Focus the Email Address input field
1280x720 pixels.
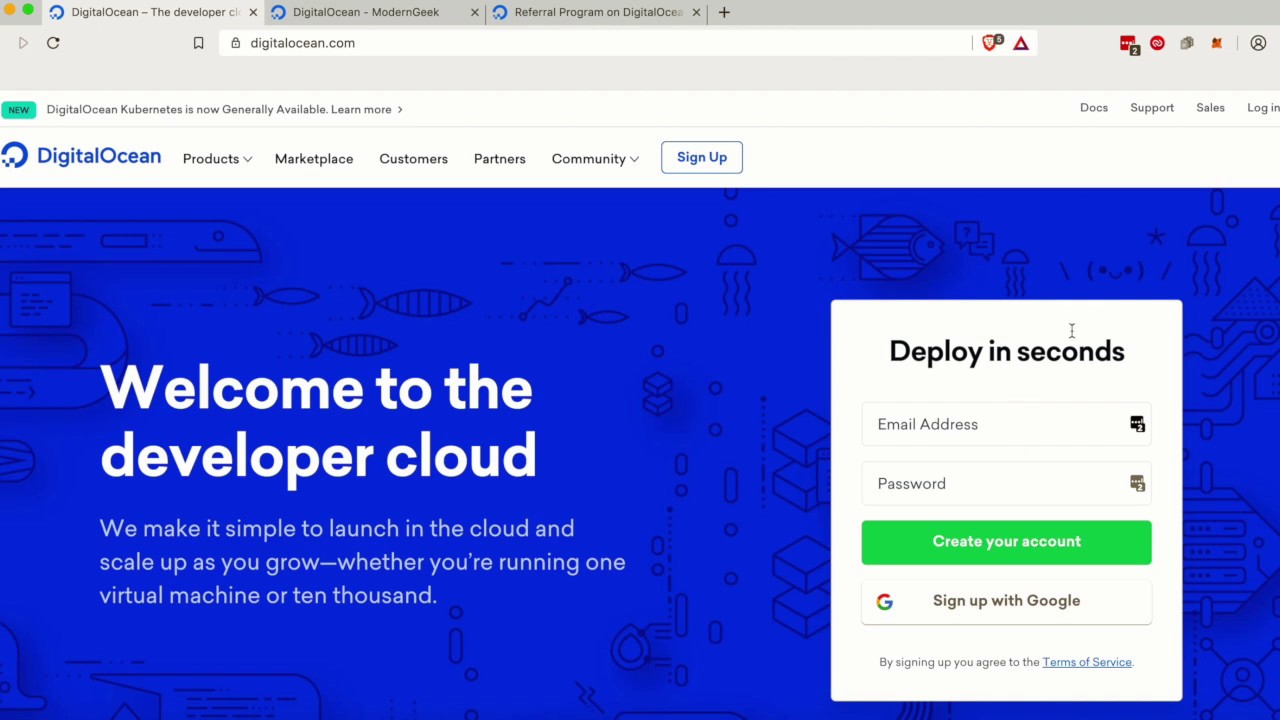(x=1006, y=424)
